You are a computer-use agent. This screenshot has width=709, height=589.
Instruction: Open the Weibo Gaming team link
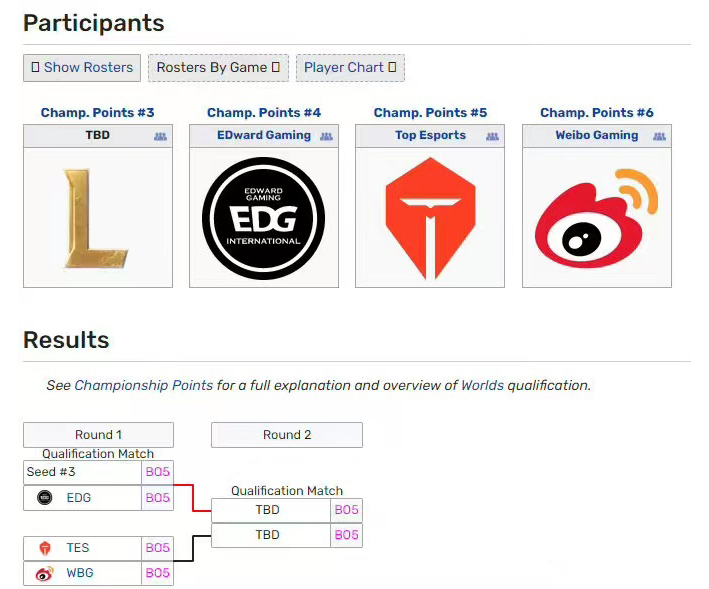point(596,135)
